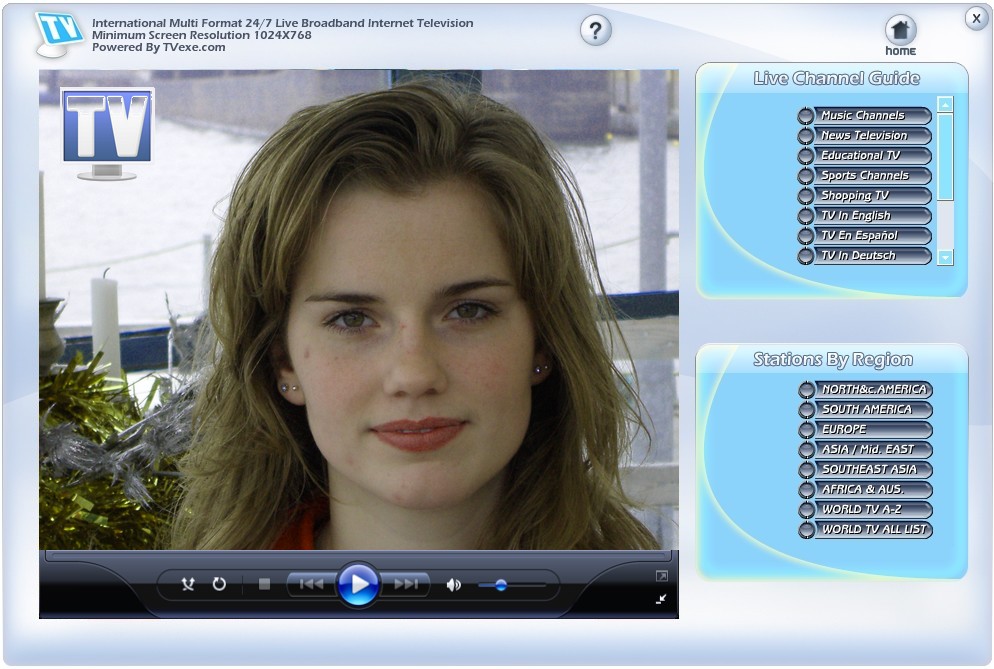
Task: Select the SOUTHEAST ASIA region
Action: click(x=866, y=470)
